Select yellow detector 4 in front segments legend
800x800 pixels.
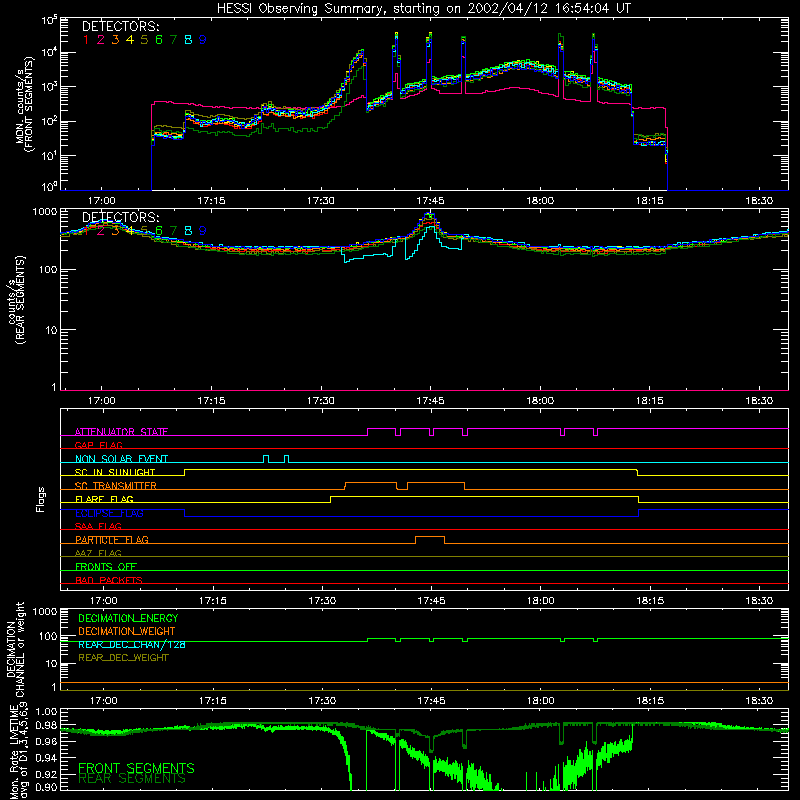[130, 40]
